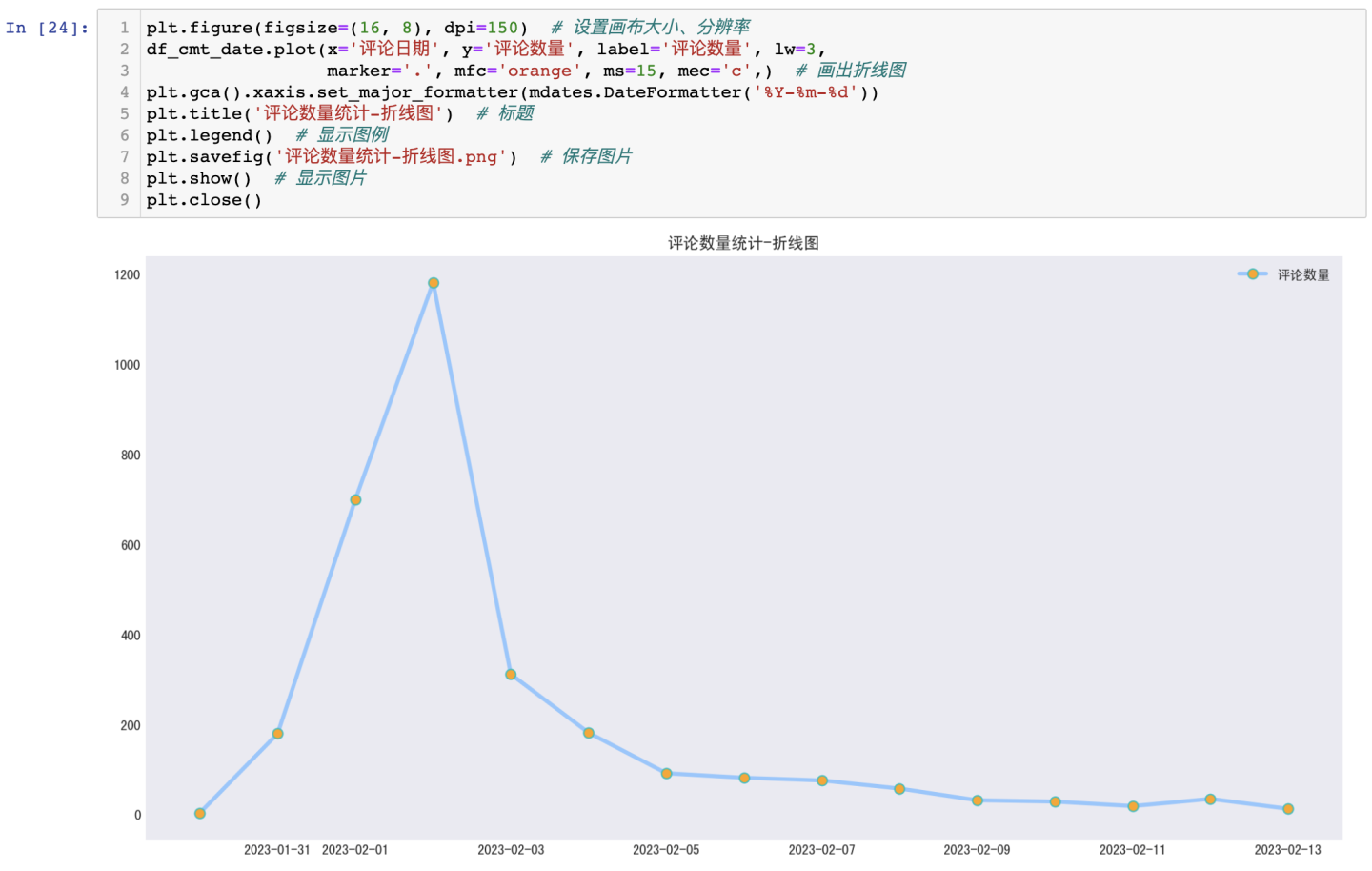Click the data point at 2023-02-03
Screen dimensions: 1372x871
coord(511,675)
